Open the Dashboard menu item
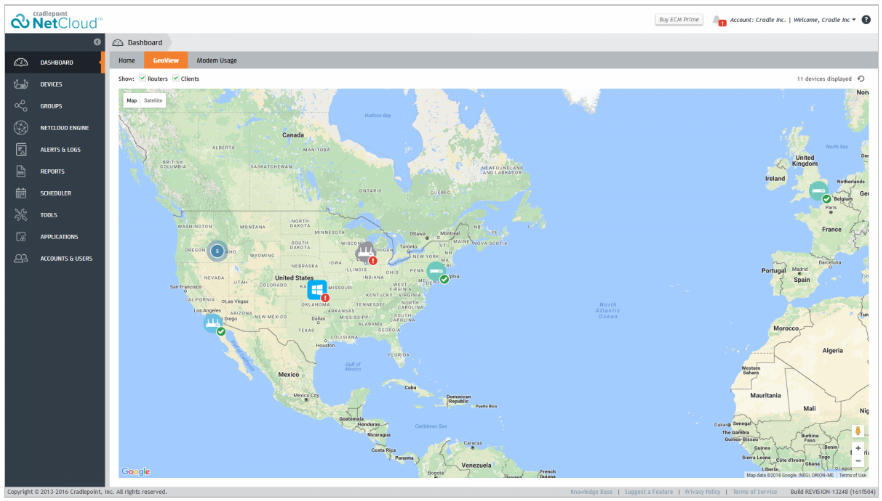Image resolution: width=882 pixels, height=501 pixels. click(x=55, y=62)
